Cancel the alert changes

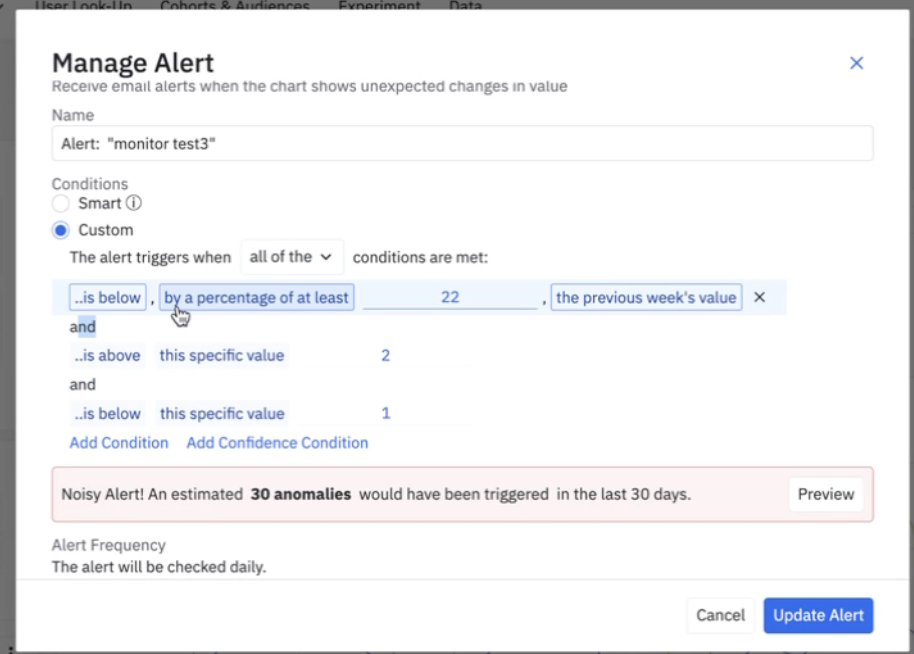[x=720, y=616]
